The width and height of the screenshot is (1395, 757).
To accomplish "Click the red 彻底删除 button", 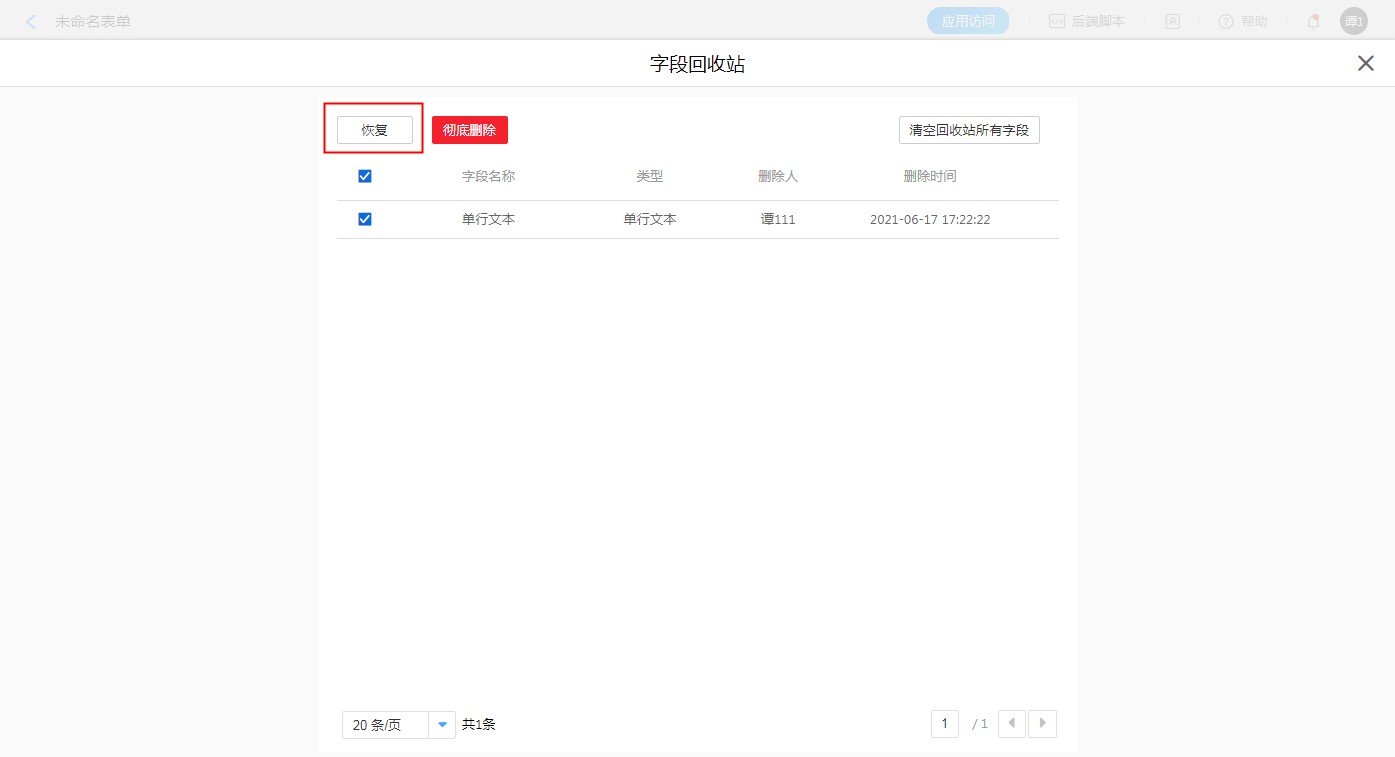I will pos(470,130).
